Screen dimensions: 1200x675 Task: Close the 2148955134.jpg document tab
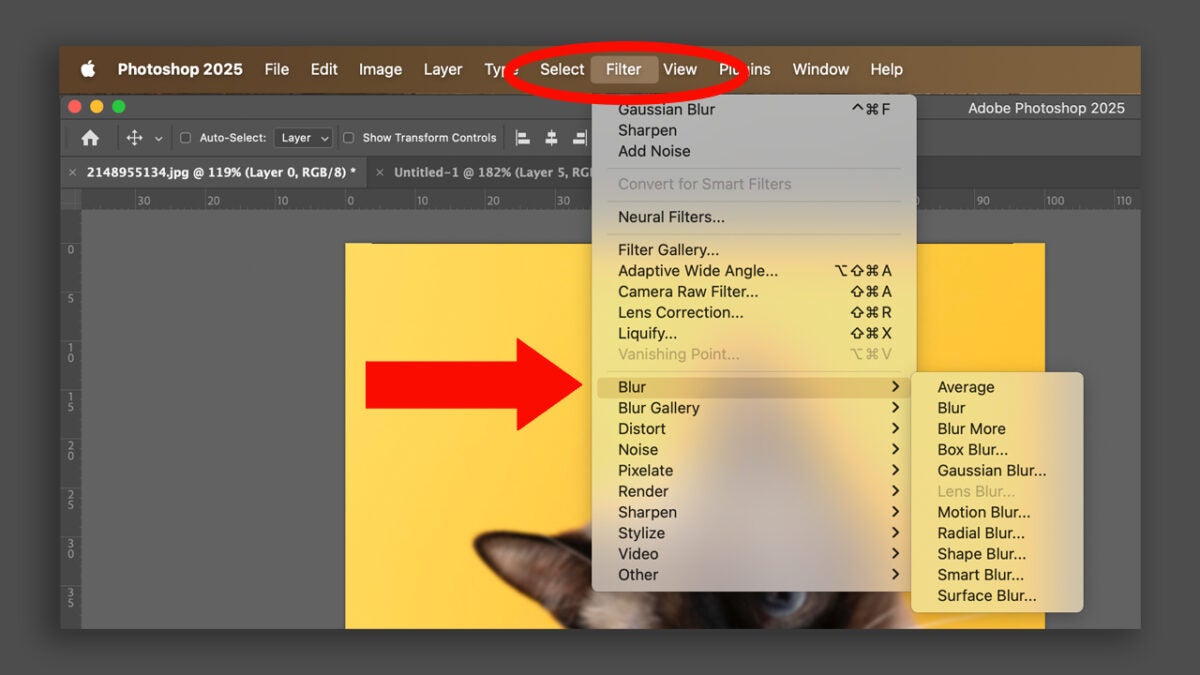(72, 172)
